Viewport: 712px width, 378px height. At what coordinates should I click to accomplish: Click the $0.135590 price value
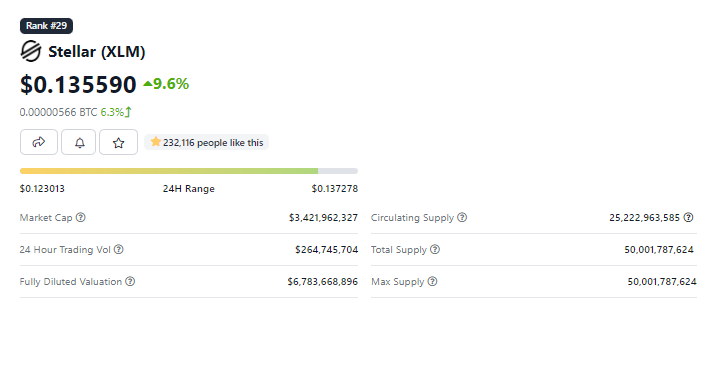coord(78,85)
